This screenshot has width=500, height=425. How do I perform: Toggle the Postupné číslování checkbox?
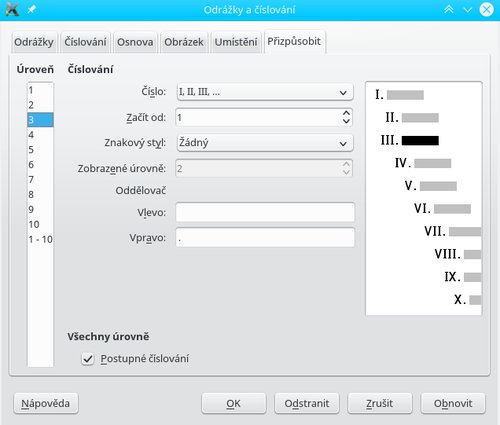point(88,359)
